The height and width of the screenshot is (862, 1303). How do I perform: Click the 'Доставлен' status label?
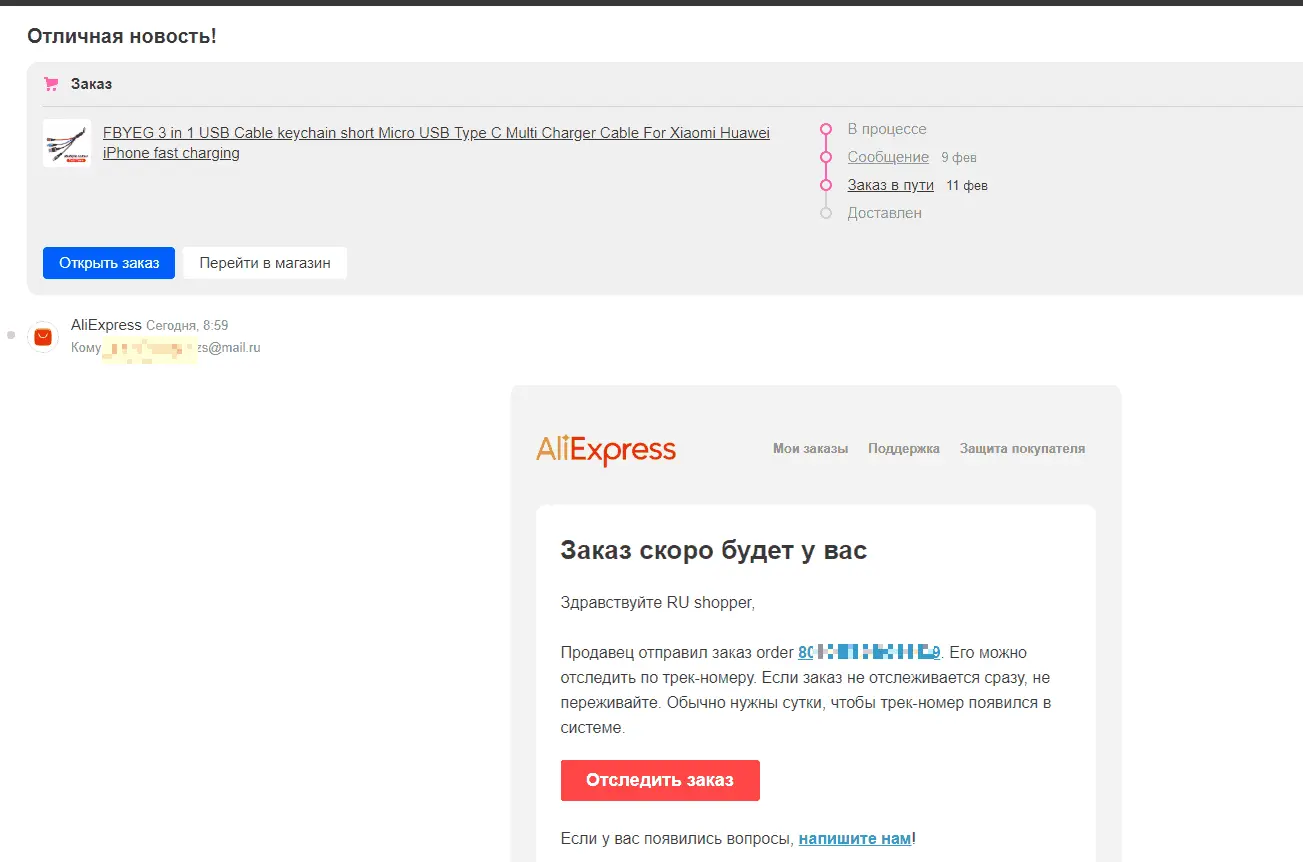coord(885,213)
